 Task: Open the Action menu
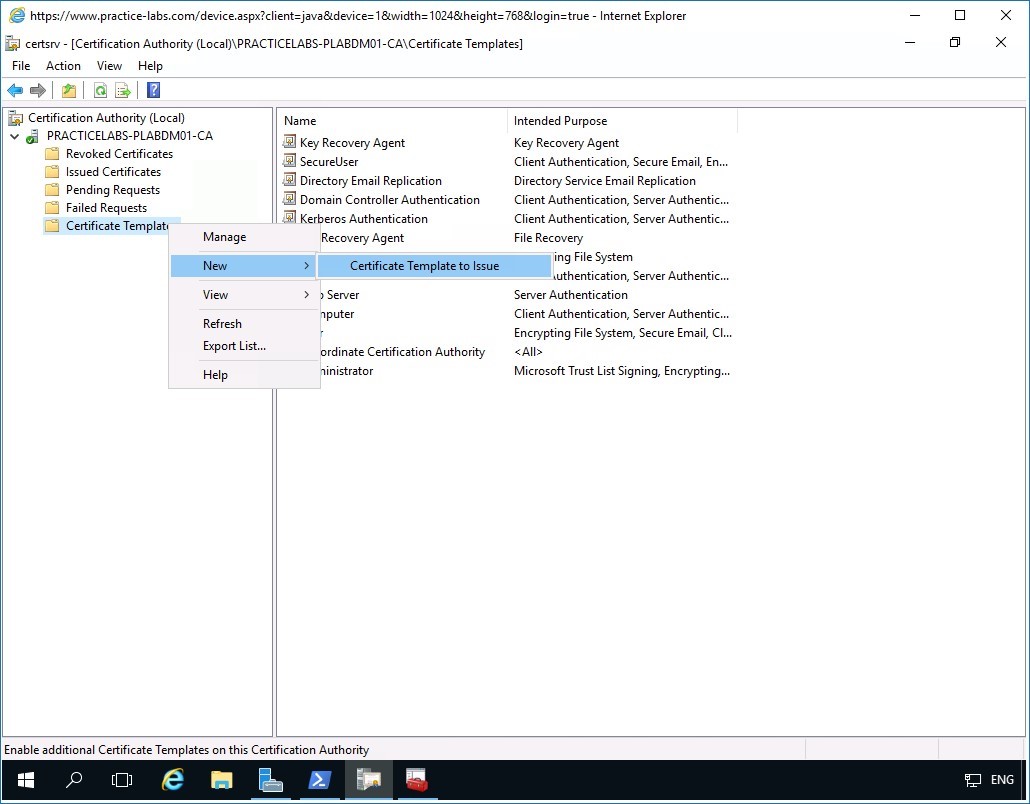(x=62, y=65)
